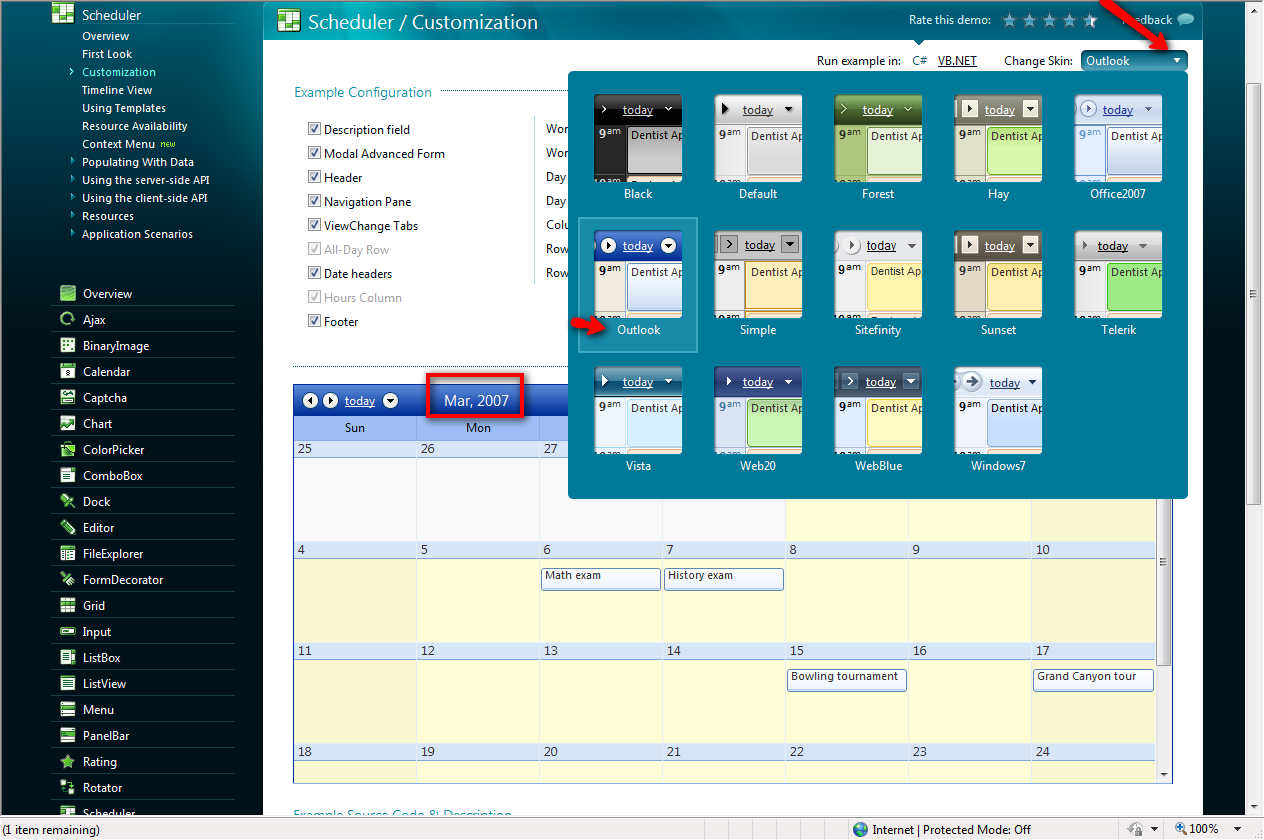Click the Chart control icon
1264x840 pixels.
68,424
